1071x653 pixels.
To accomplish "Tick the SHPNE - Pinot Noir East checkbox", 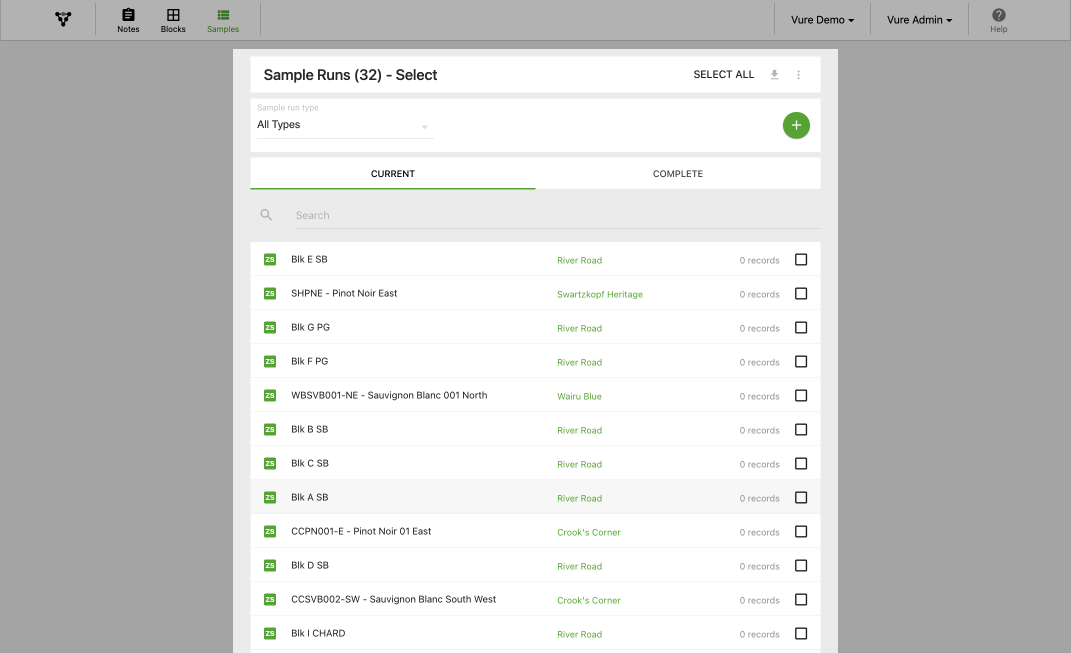I will 801,294.
